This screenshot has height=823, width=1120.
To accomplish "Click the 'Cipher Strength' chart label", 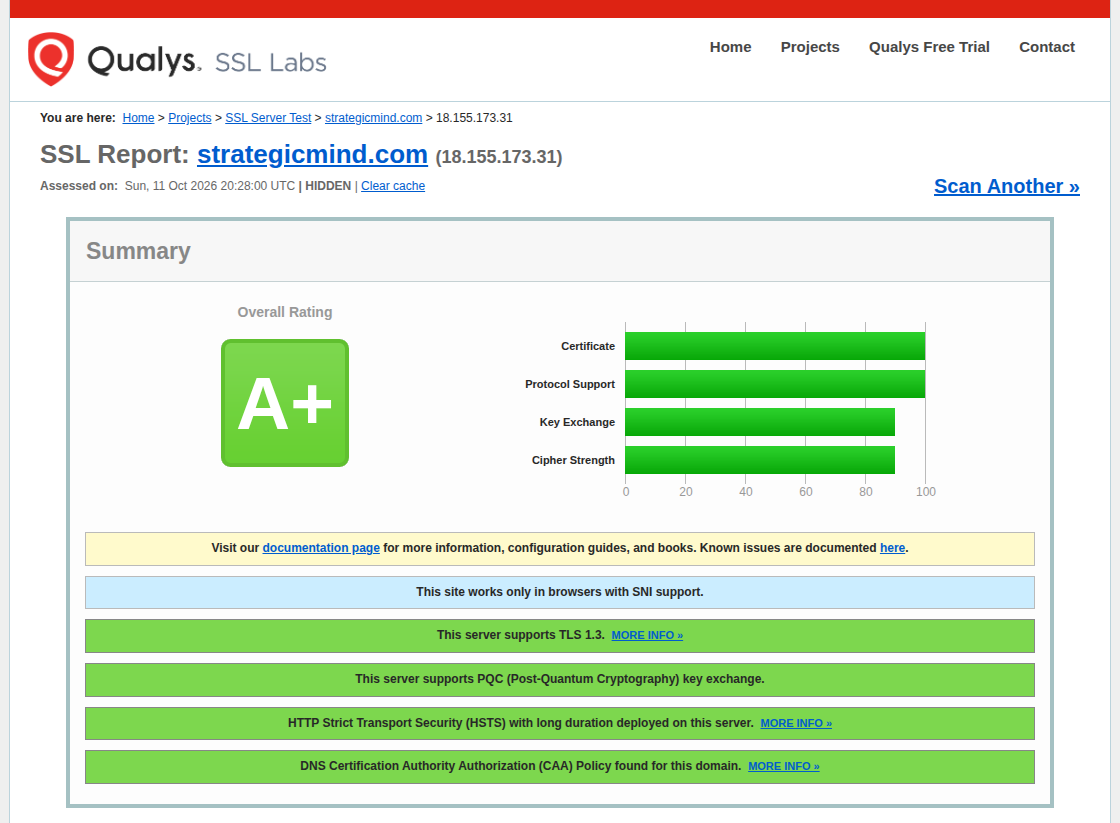I will click(573, 459).
